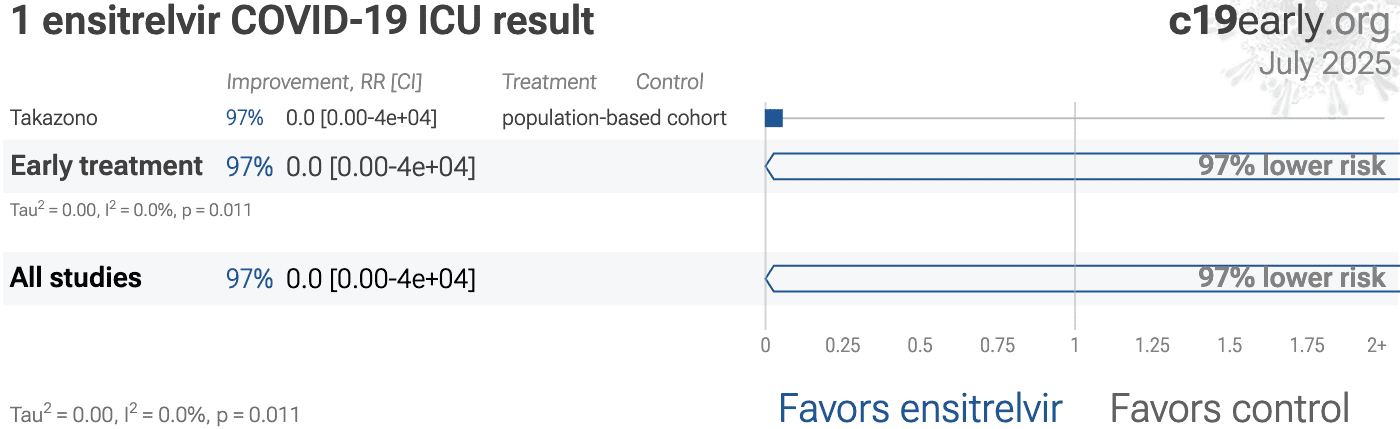Screen dimensions: 1400x429
Task: Click the All studies row label
Action: pyautogui.click(x=76, y=278)
